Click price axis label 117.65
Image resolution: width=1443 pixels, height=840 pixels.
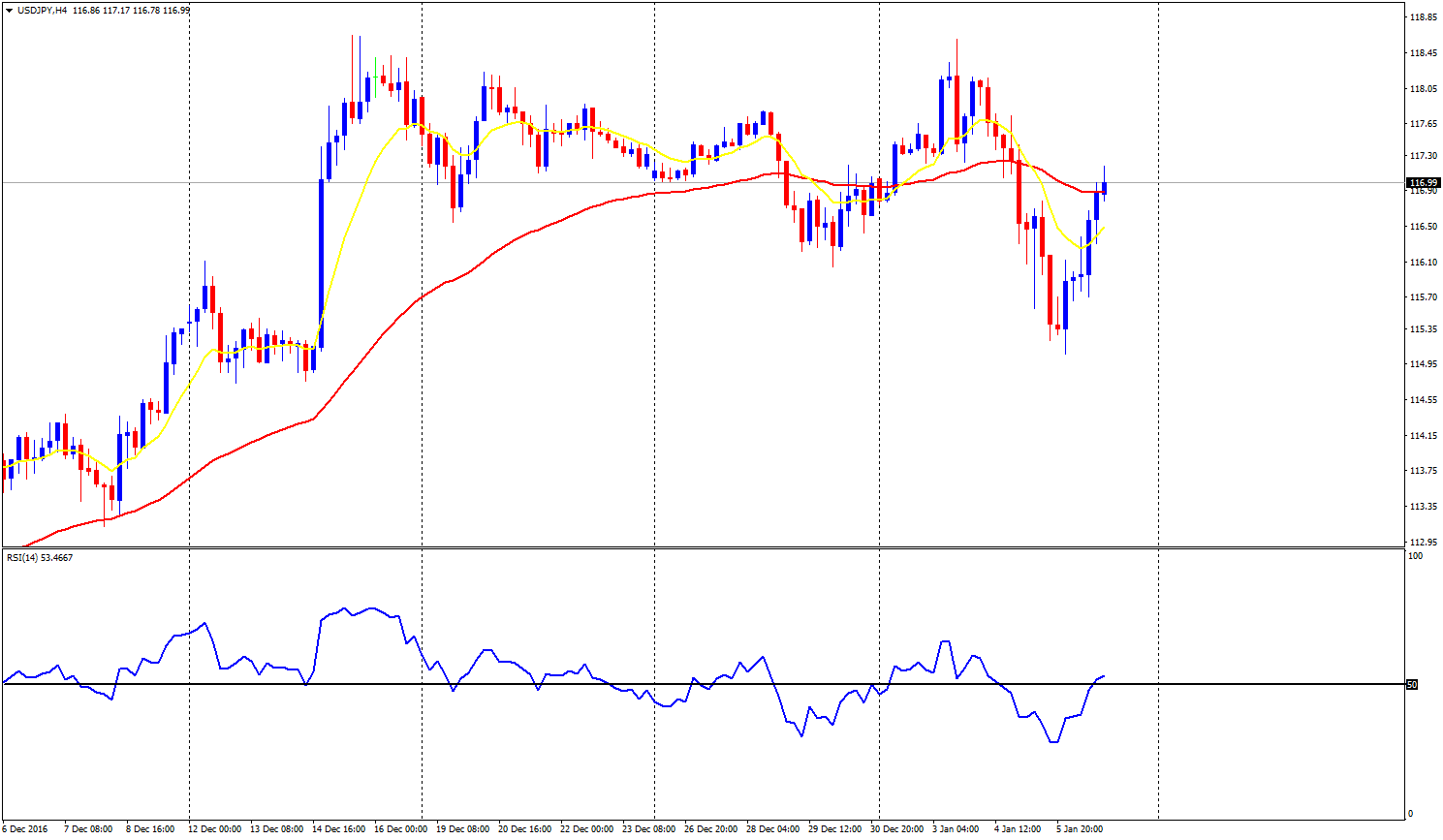tap(1423, 124)
